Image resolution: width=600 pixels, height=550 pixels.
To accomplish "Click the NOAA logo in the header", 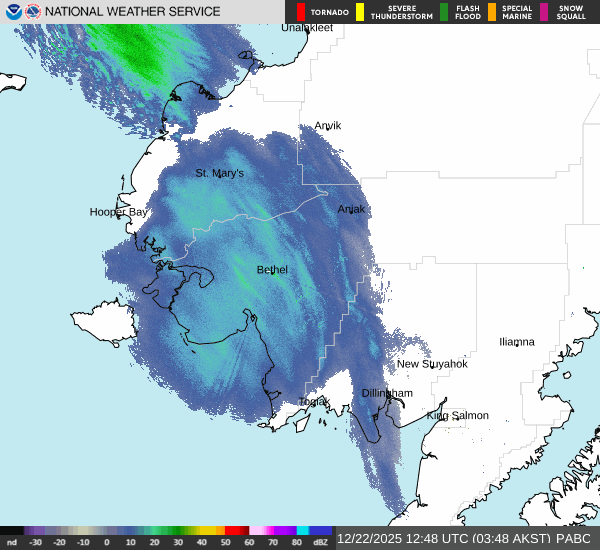I will (13, 12).
